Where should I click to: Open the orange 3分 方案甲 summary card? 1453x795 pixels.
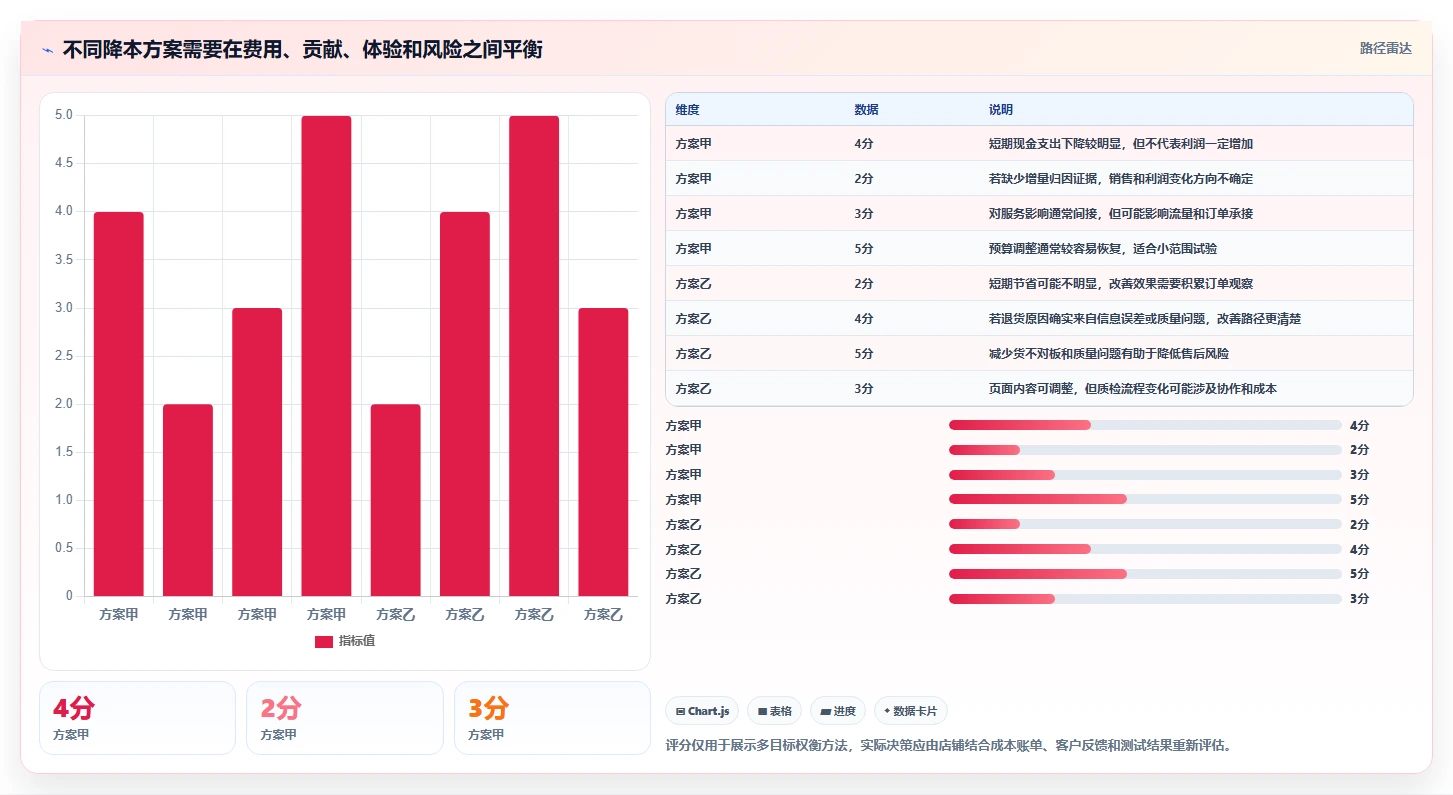552,718
